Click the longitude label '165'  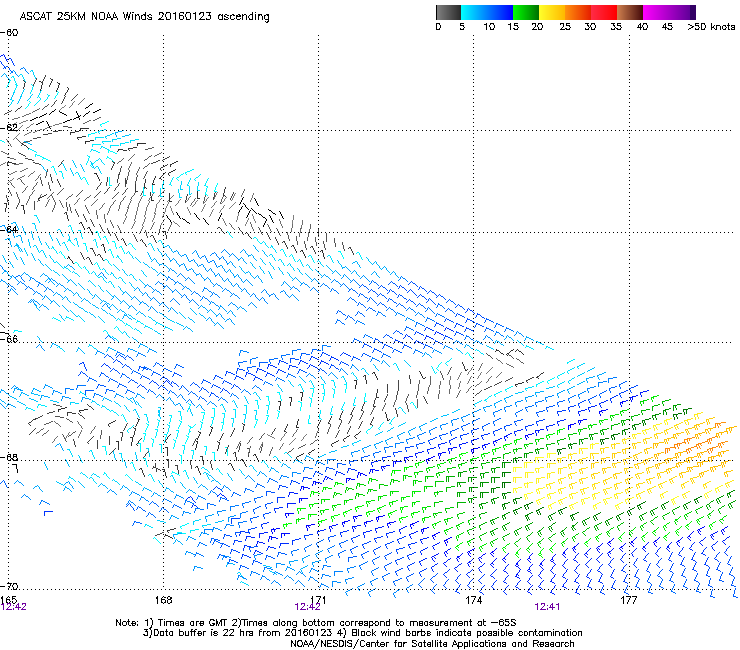tap(8, 599)
